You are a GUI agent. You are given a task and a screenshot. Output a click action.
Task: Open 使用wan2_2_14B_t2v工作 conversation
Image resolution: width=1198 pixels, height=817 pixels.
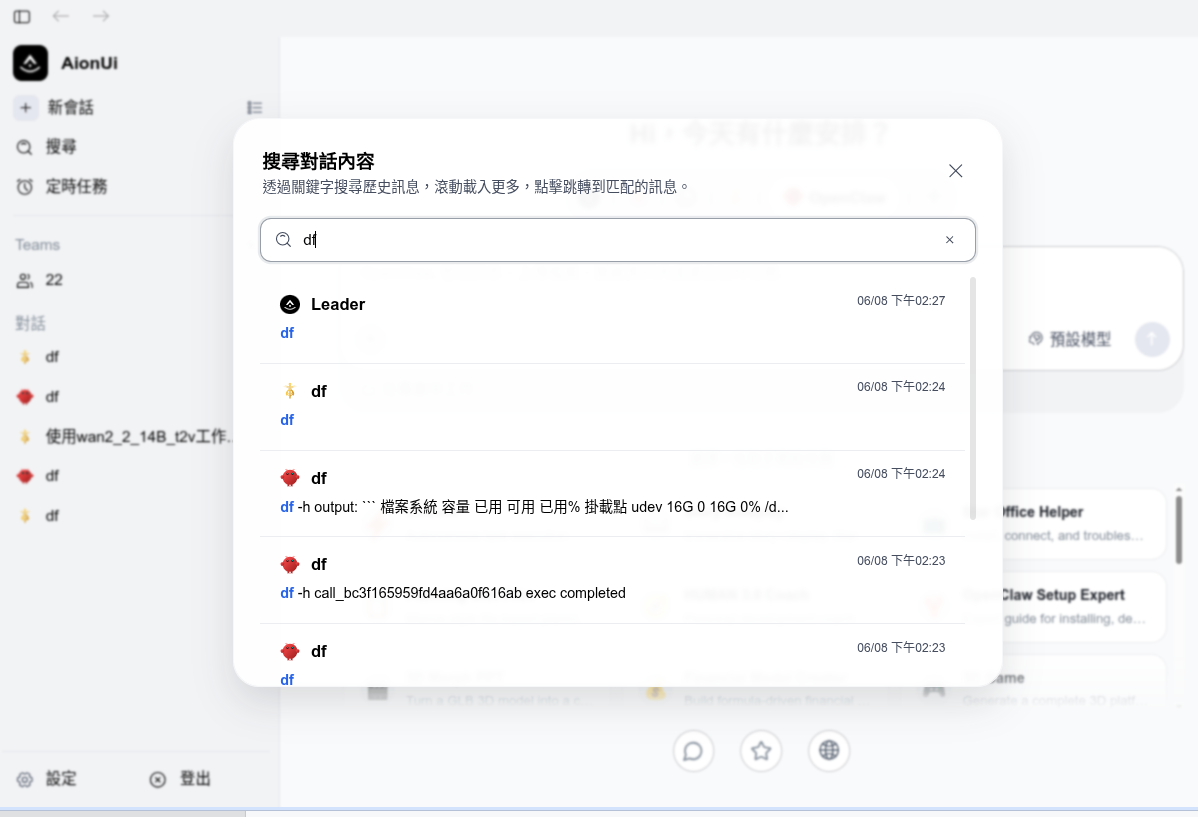click(x=138, y=436)
